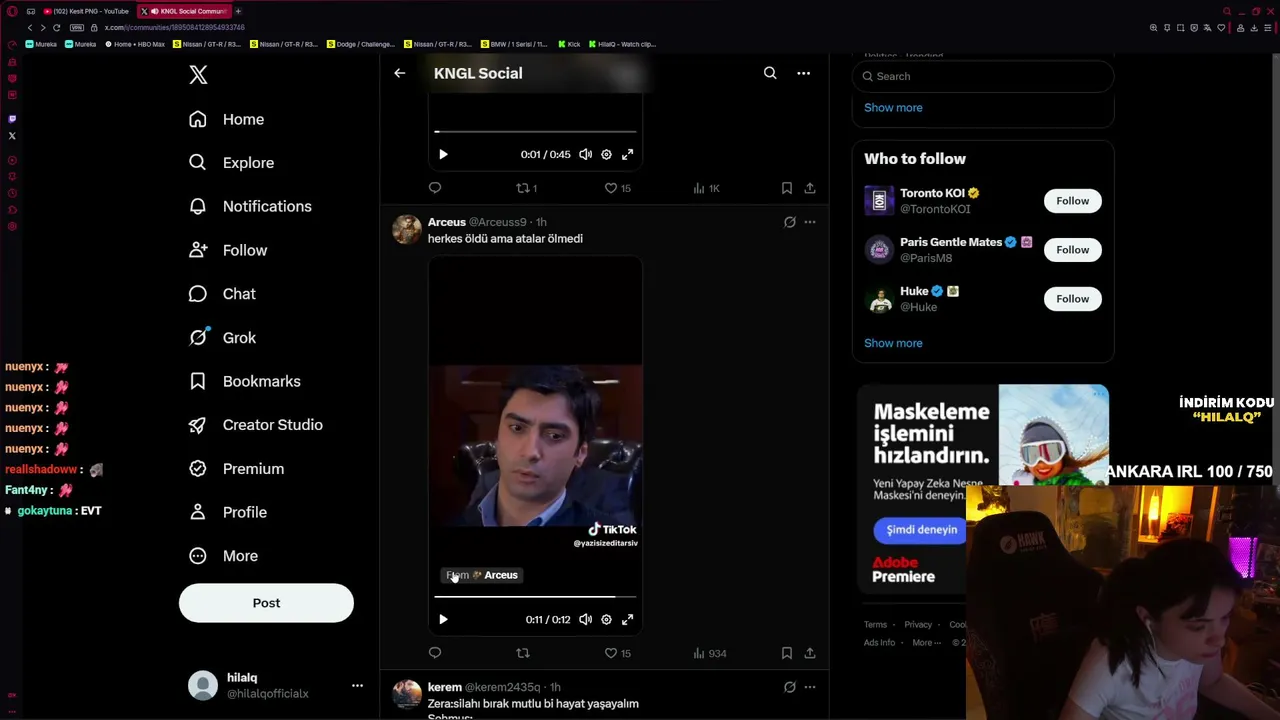Expand the More item in the sidebar
This screenshot has height=720, width=1280.
pos(223,556)
